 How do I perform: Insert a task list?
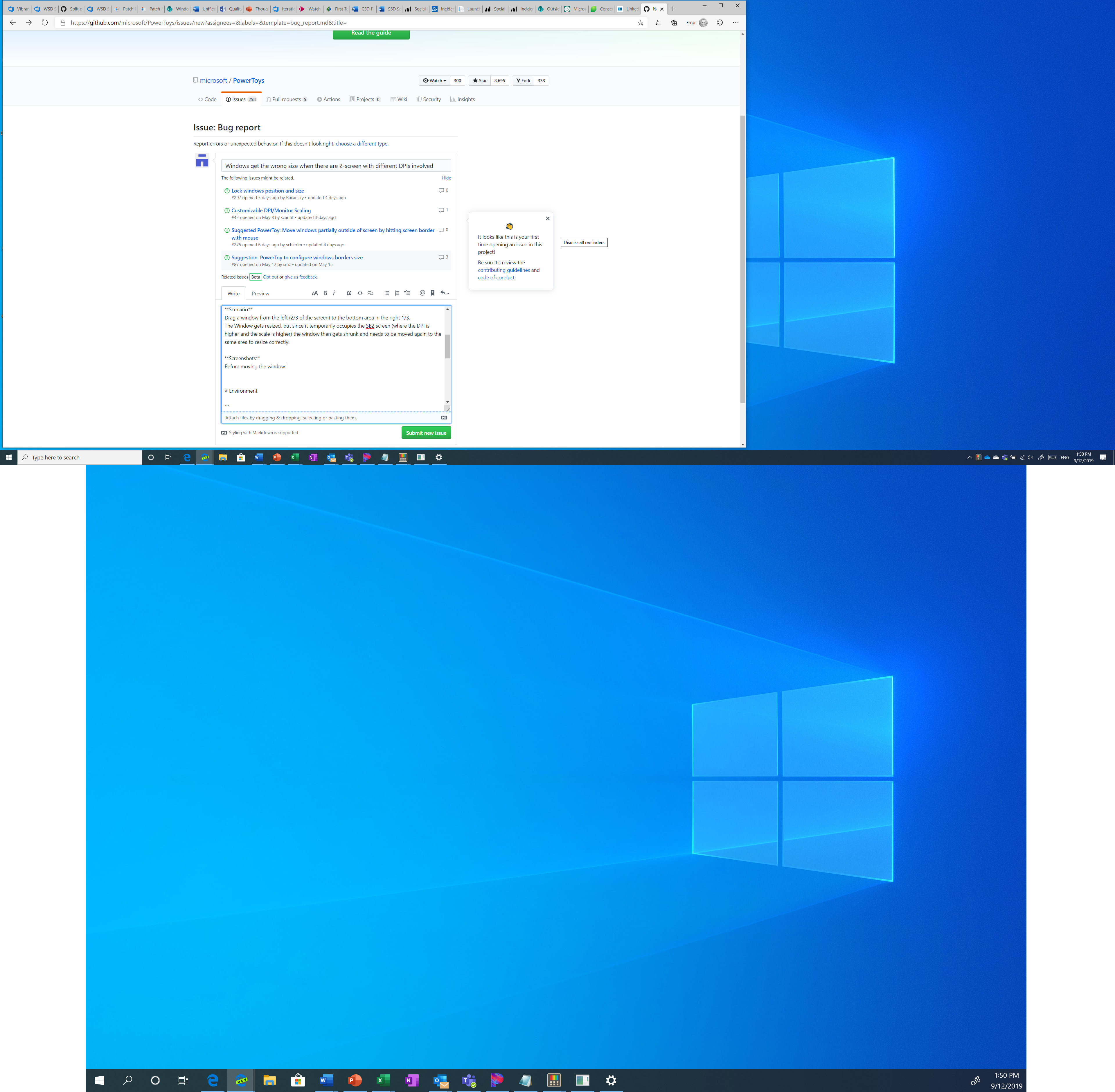[407, 293]
